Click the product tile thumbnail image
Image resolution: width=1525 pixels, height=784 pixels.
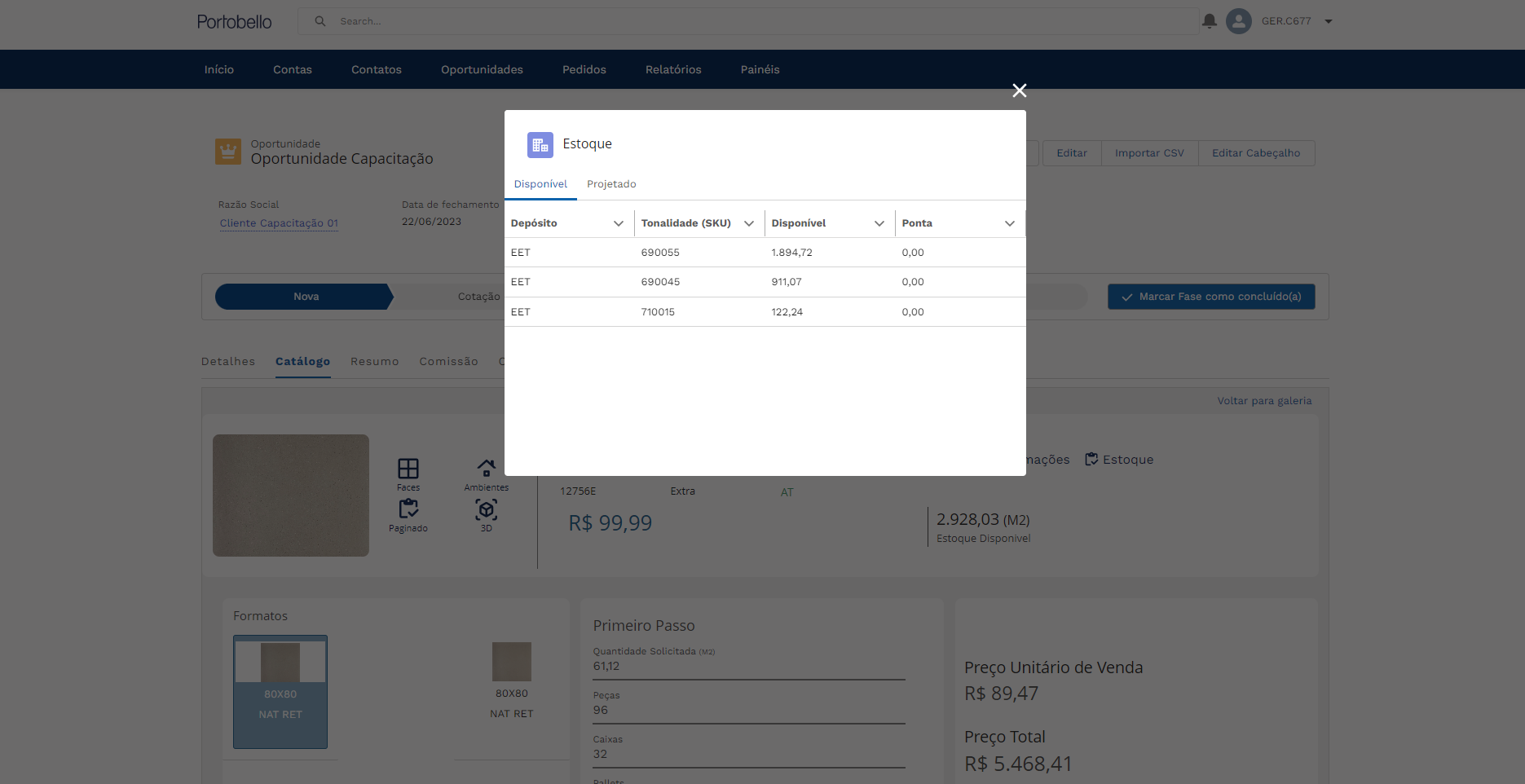[291, 496]
